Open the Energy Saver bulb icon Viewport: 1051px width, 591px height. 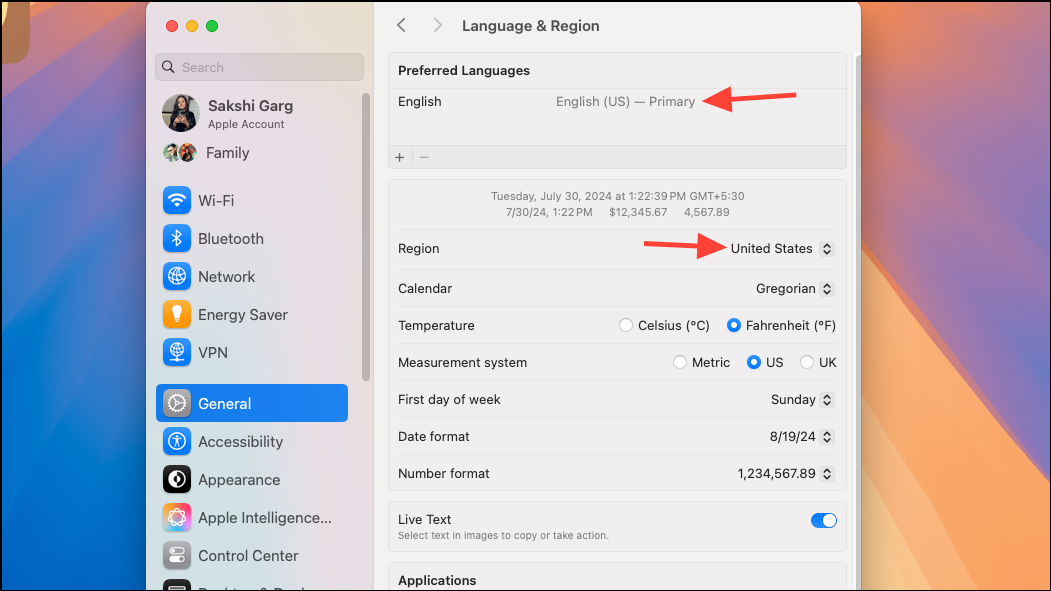177,314
